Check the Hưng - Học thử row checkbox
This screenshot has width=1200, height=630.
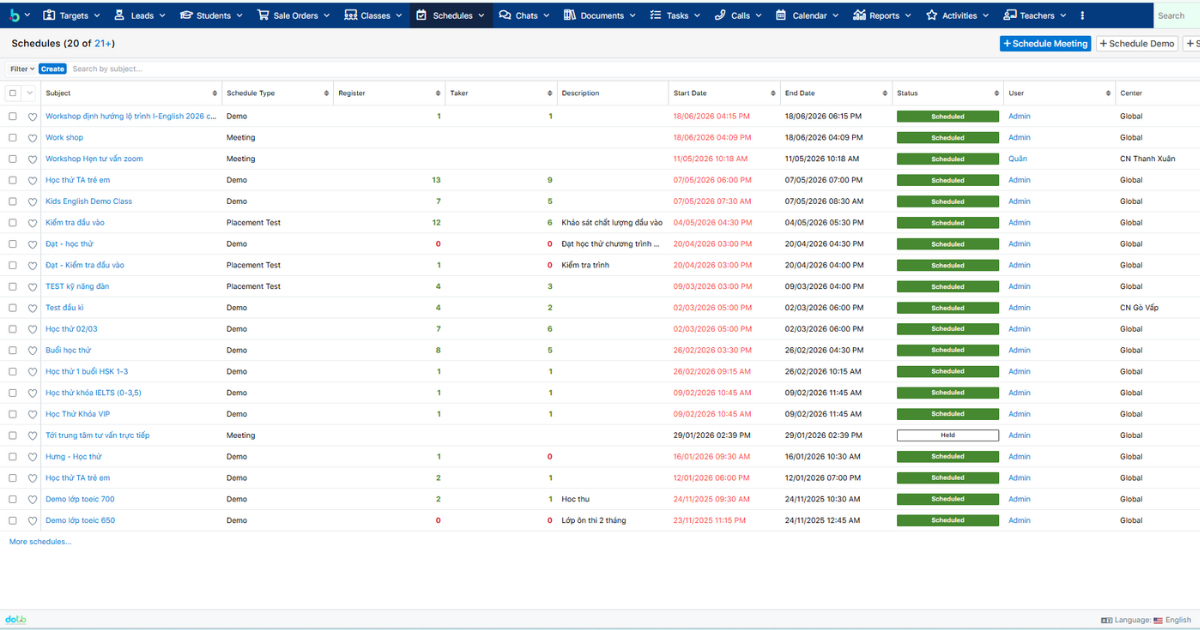click(x=13, y=457)
